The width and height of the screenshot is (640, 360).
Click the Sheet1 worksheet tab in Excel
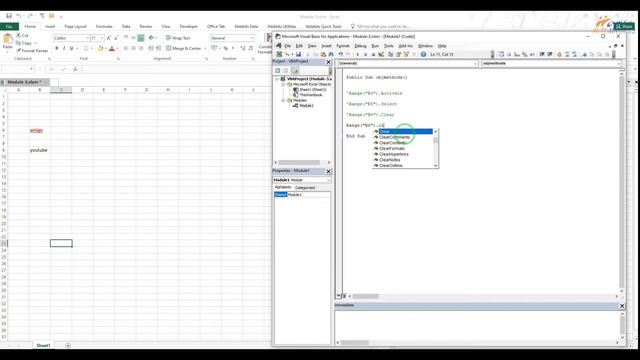[x=43, y=345]
